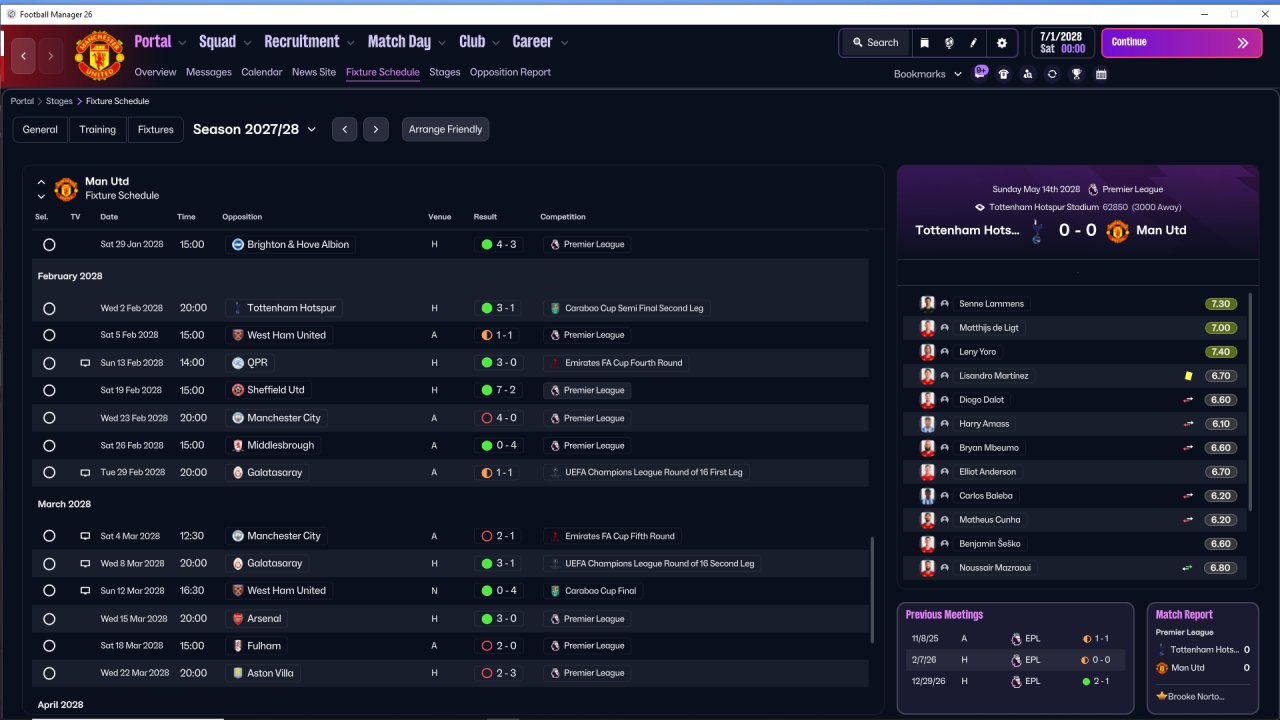Click the Arsenal badge in the fixture list
Image resolution: width=1280 pixels, height=720 pixels.
(238, 619)
